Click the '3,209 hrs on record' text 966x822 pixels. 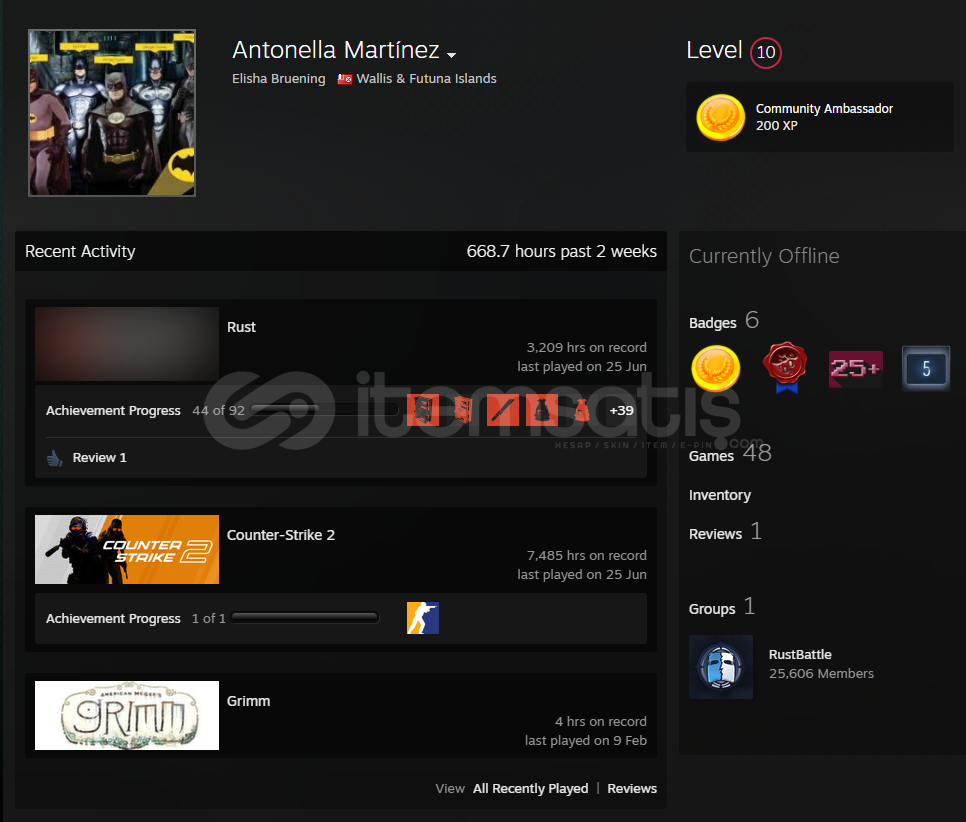pyautogui.click(x=586, y=348)
